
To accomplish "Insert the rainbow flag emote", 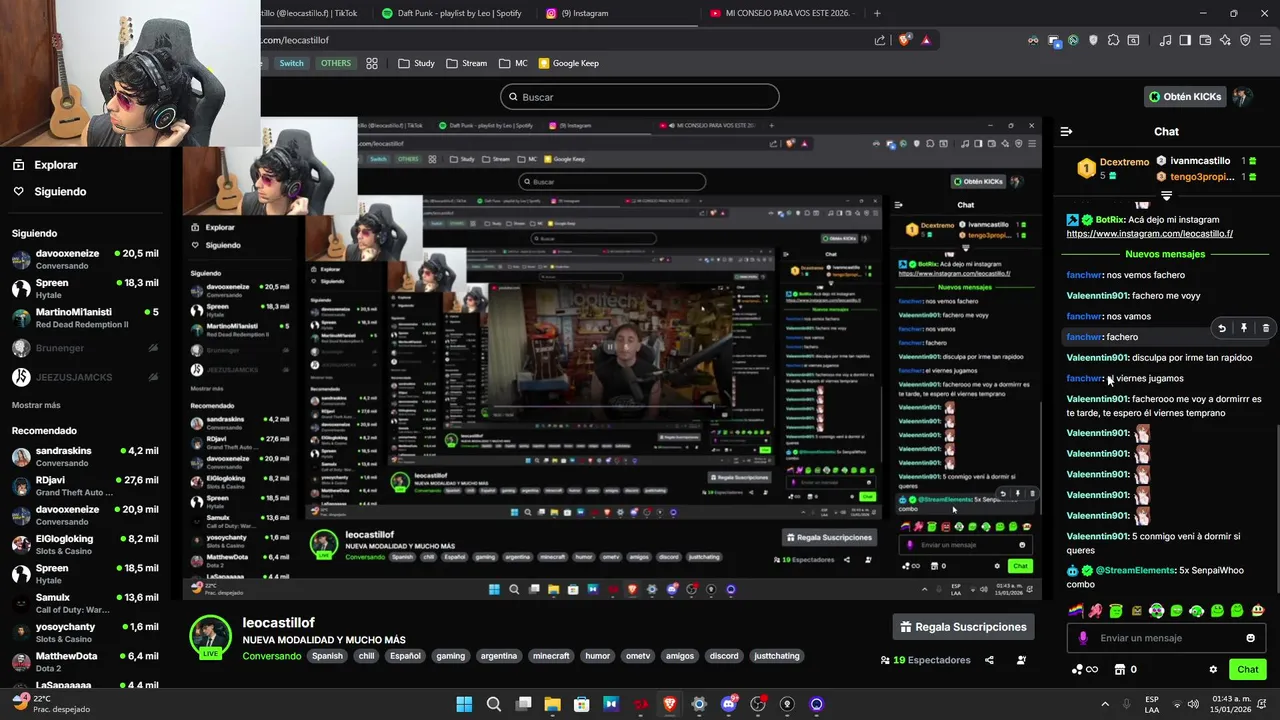I will (x=1075, y=611).
